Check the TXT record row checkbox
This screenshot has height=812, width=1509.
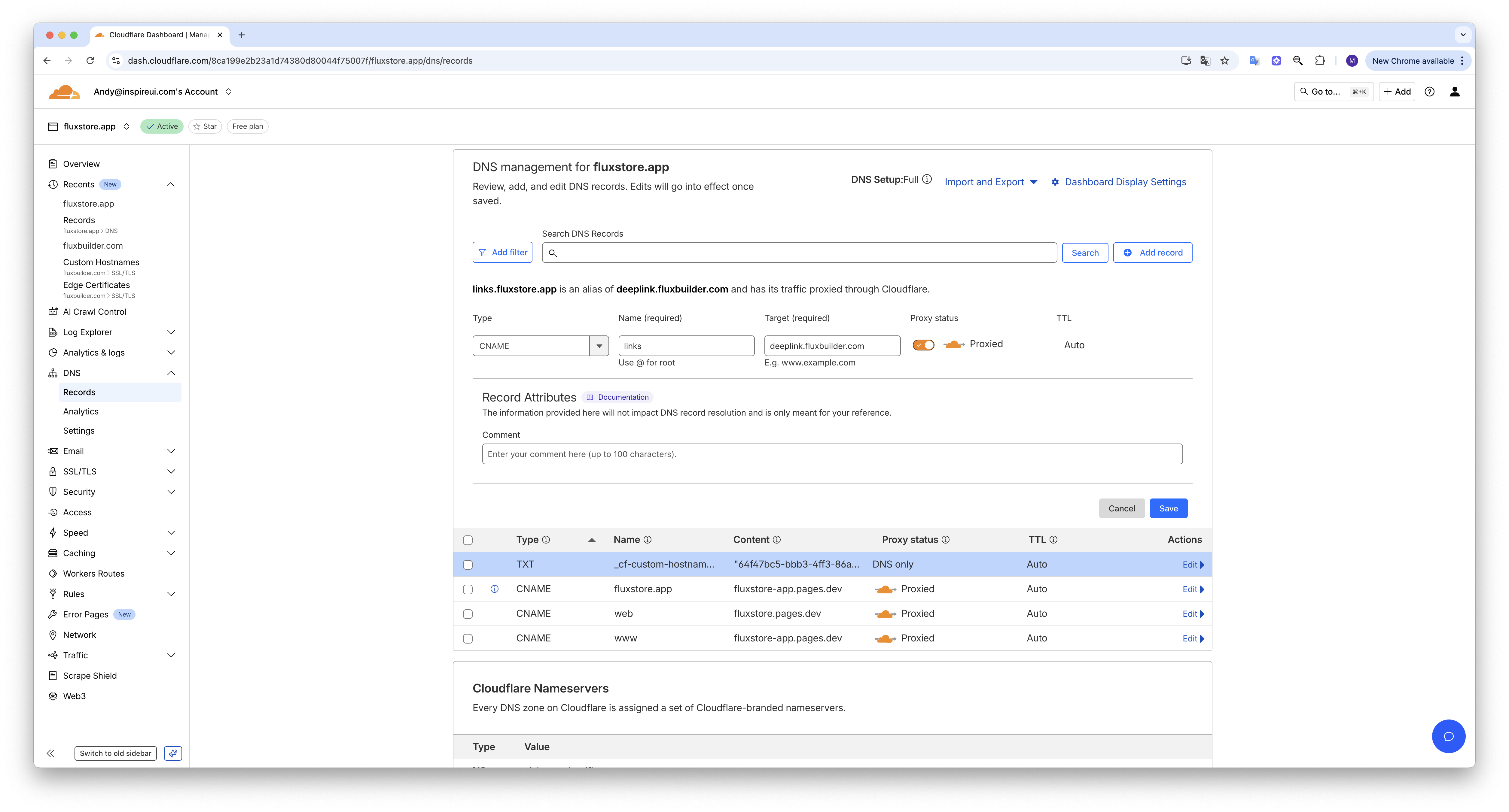tap(468, 565)
